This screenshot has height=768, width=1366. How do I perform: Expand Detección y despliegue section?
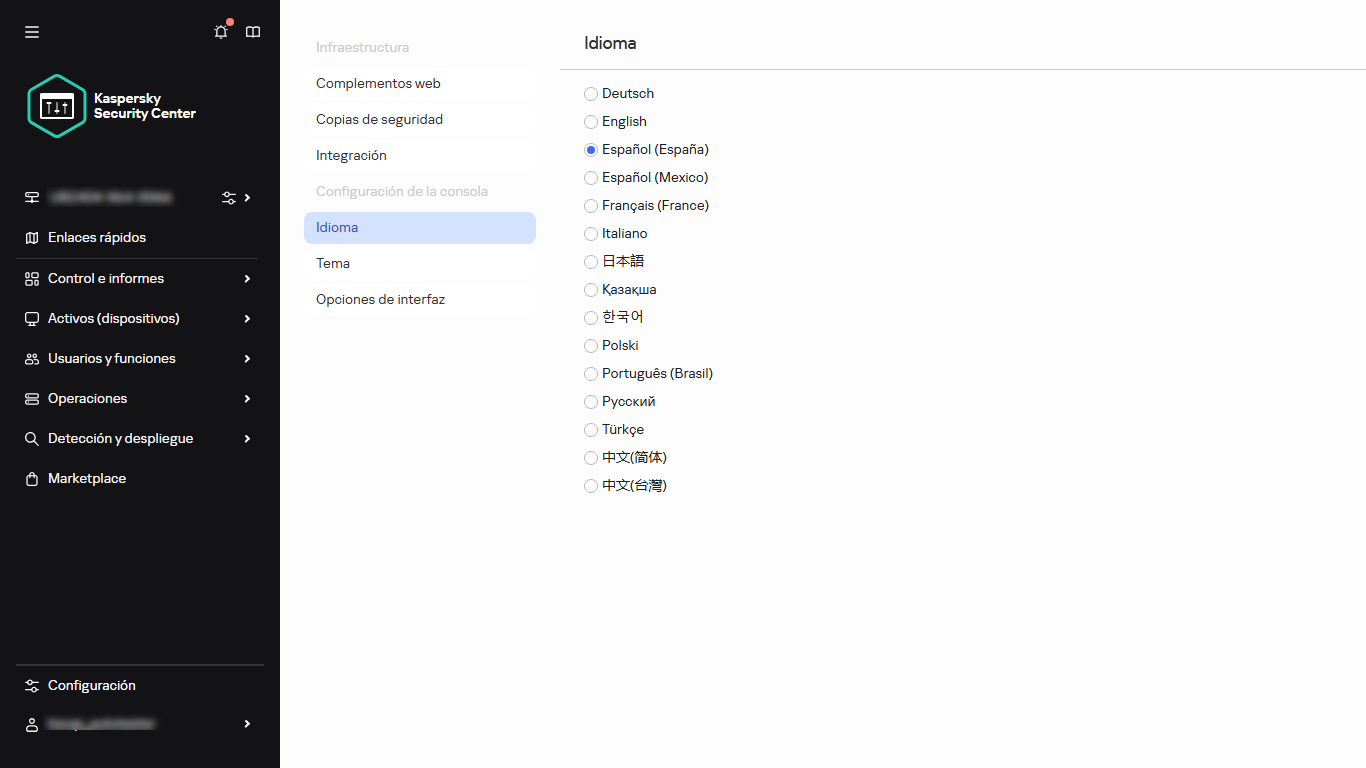click(247, 439)
